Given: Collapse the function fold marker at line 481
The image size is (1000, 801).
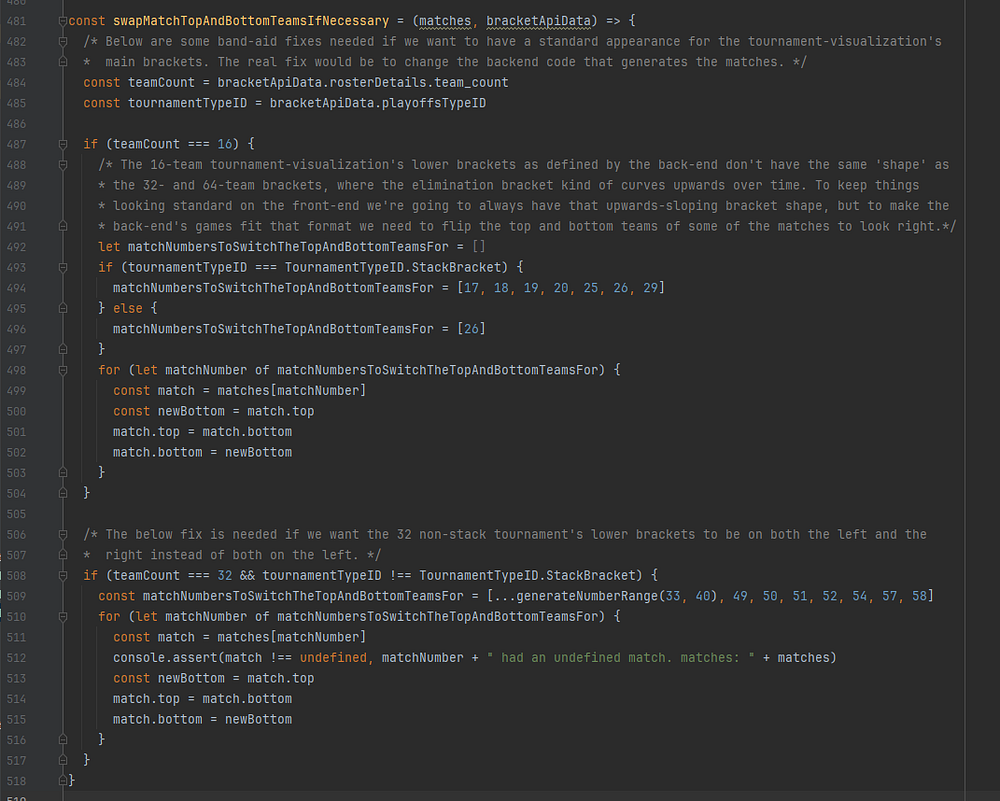Looking at the screenshot, I should (x=63, y=21).
